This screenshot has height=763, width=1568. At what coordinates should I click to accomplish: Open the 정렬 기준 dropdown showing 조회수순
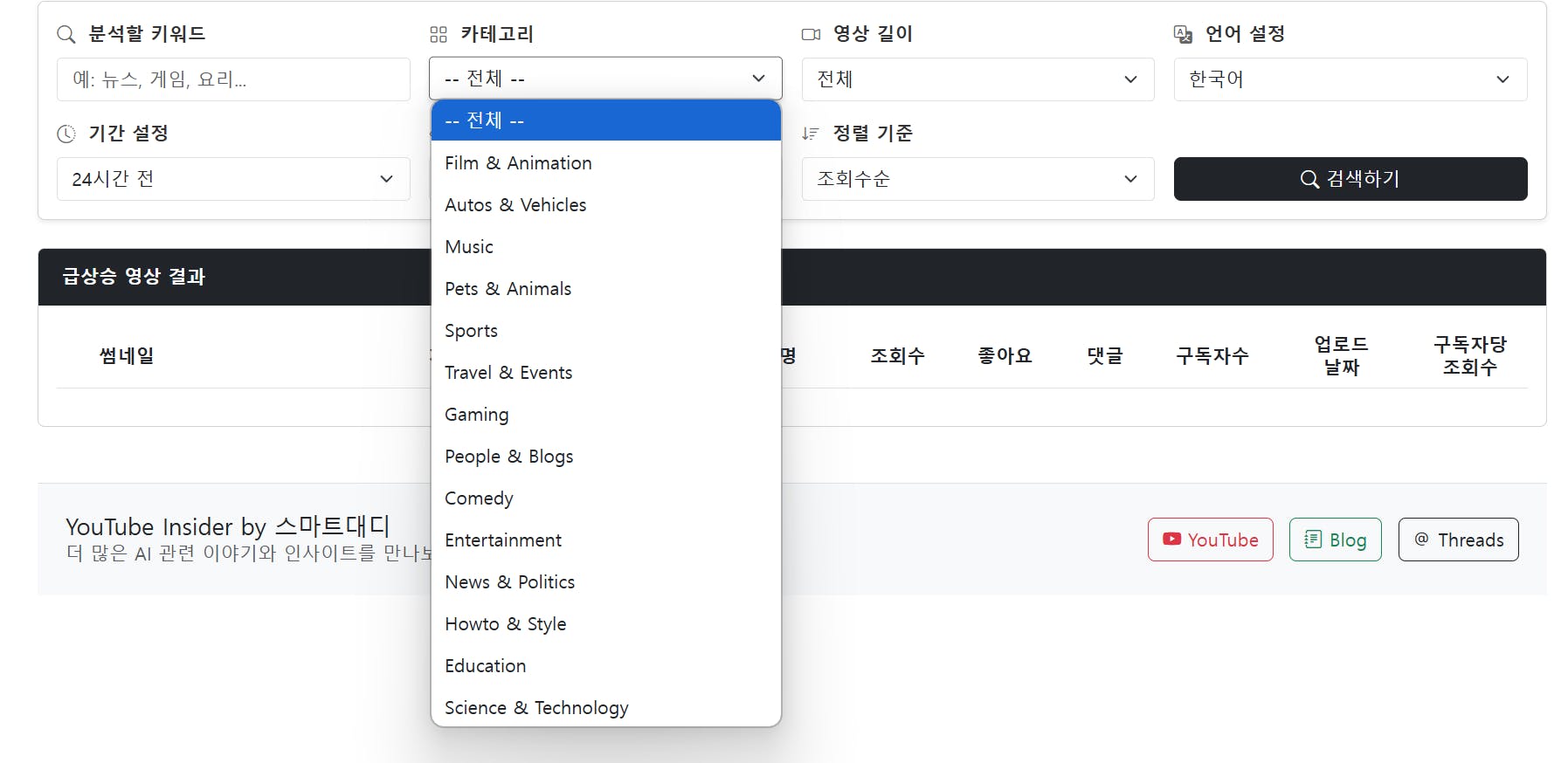pyautogui.click(x=977, y=179)
